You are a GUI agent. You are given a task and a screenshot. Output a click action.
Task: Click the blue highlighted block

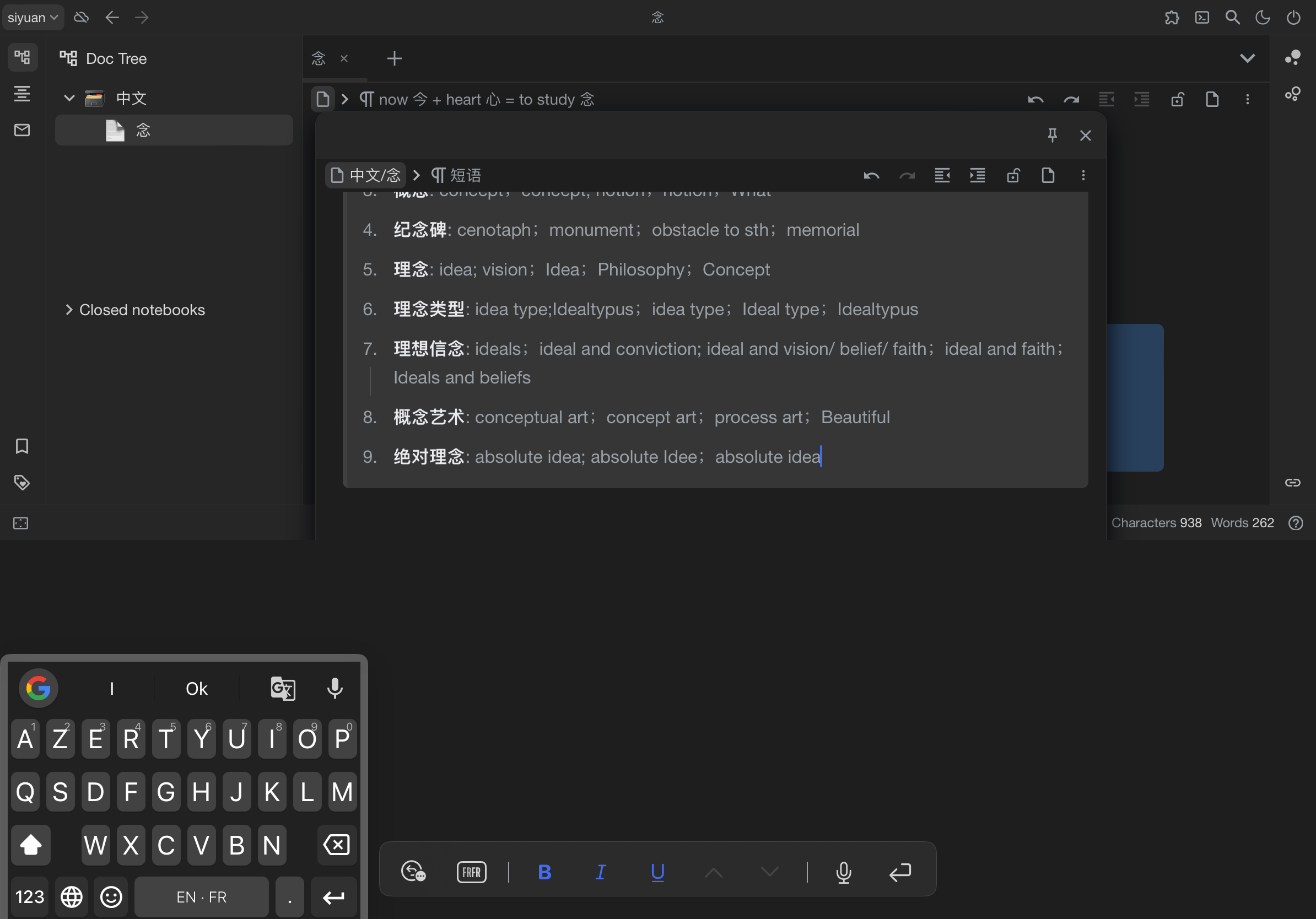[1135, 398]
